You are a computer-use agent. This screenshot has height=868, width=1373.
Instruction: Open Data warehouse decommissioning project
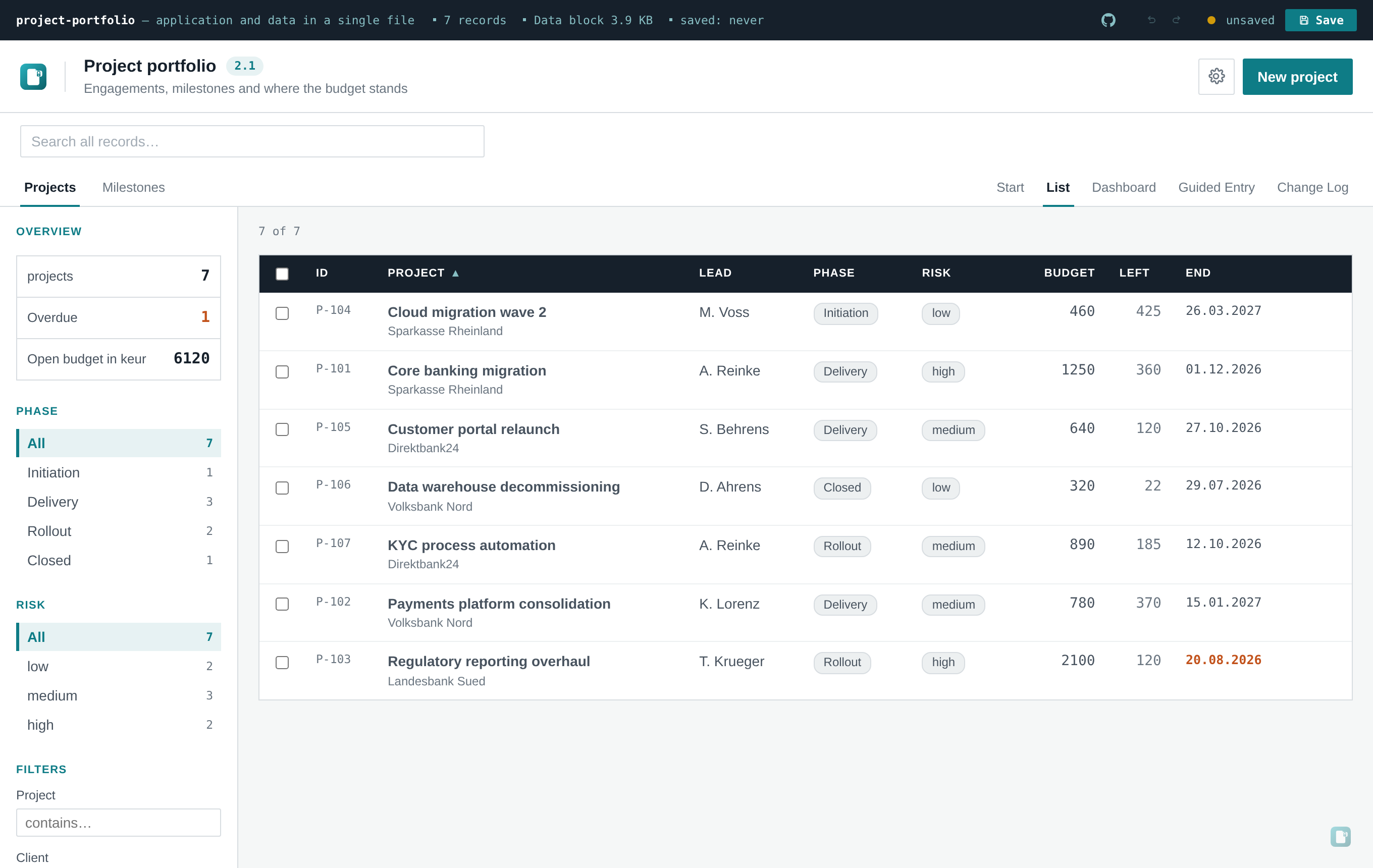pyautogui.click(x=503, y=486)
